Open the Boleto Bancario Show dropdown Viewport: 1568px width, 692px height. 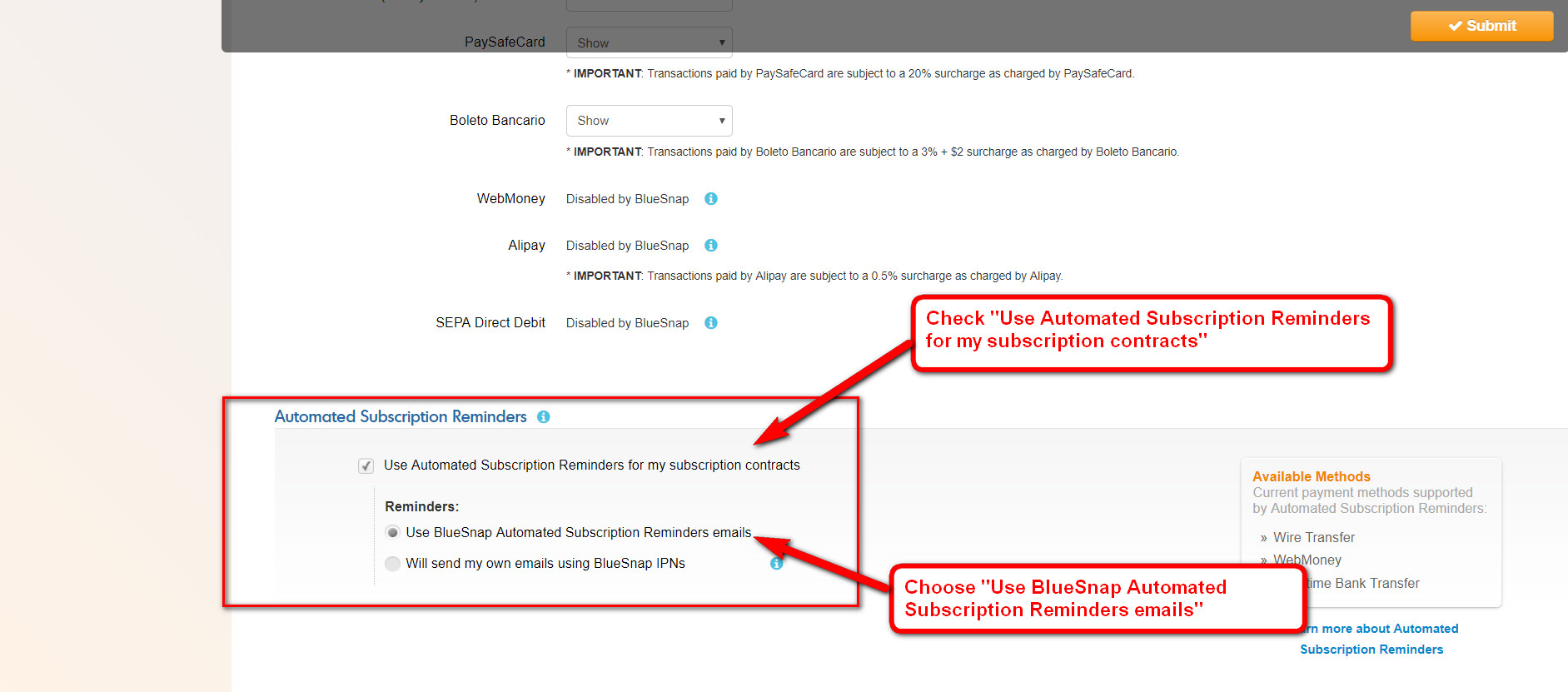(649, 121)
